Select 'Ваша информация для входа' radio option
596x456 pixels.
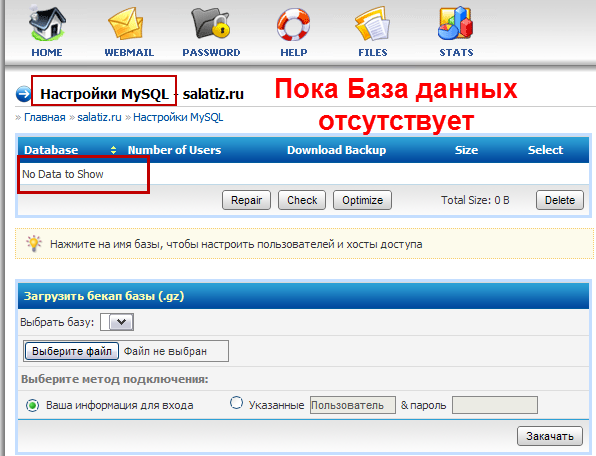click(x=33, y=405)
